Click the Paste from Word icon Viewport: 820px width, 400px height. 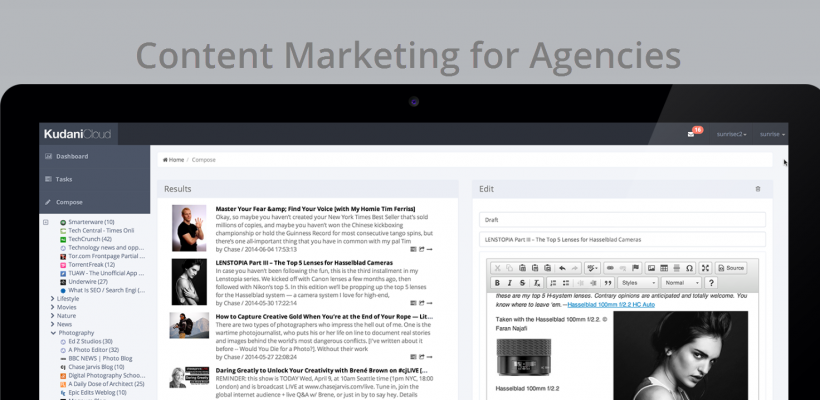click(548, 268)
